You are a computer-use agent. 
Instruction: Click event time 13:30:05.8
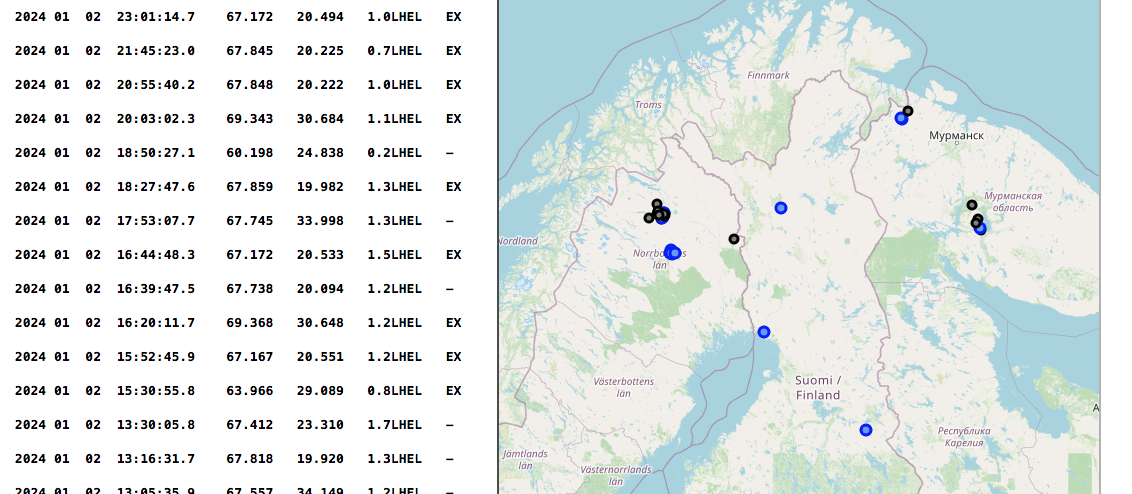155,425
